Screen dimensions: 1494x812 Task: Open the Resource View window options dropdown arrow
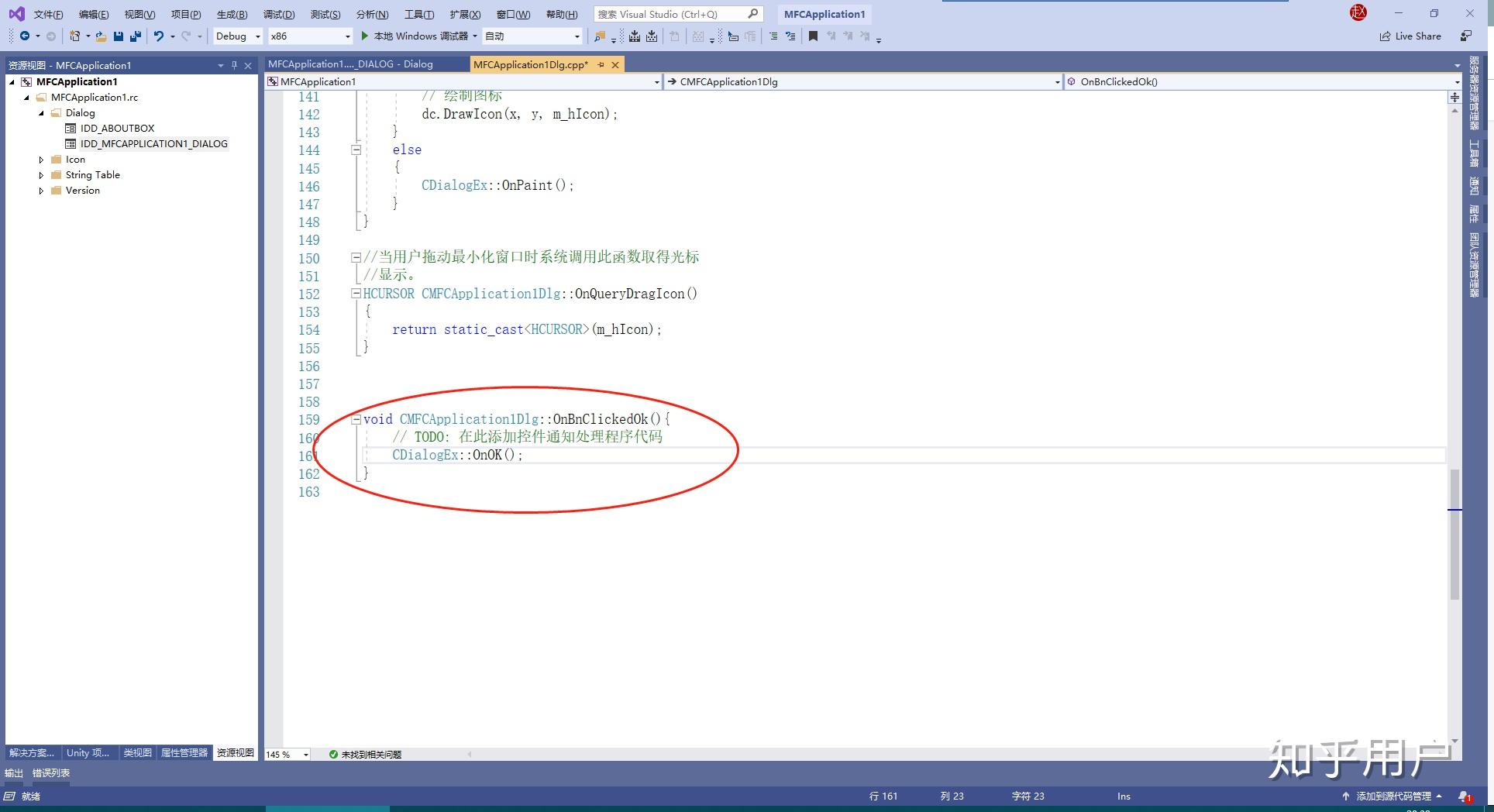[220, 65]
